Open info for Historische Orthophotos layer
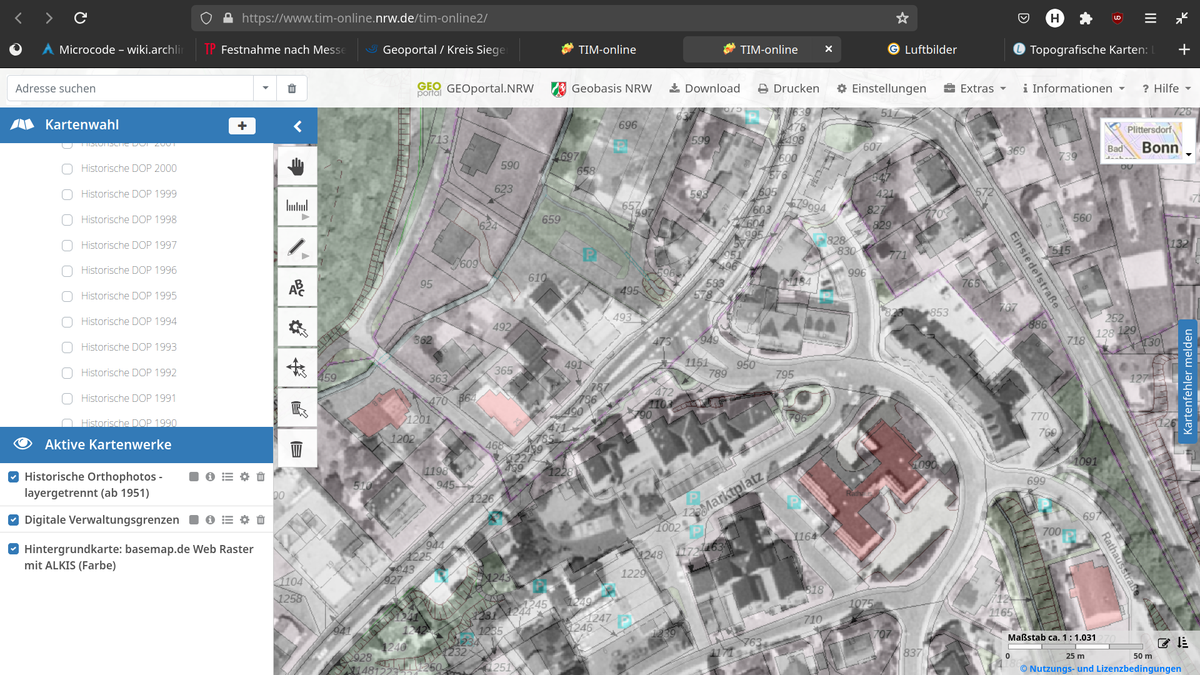The width and height of the screenshot is (1200, 675). [210, 477]
